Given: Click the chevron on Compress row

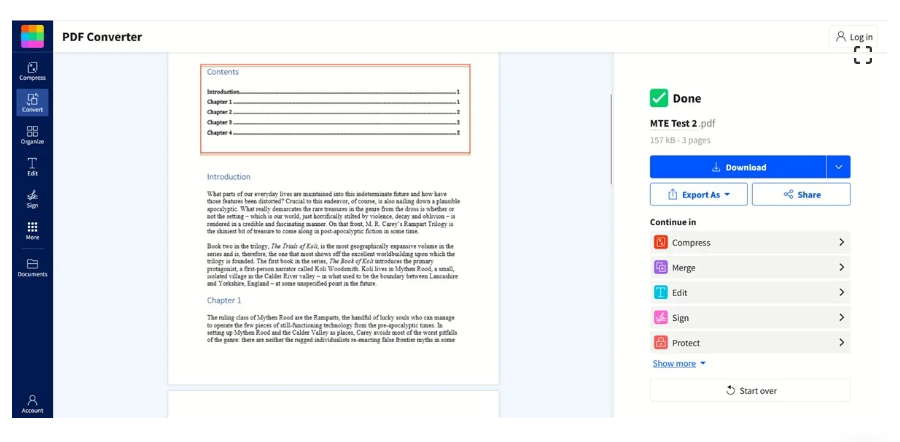Looking at the screenshot, I should [x=841, y=242].
